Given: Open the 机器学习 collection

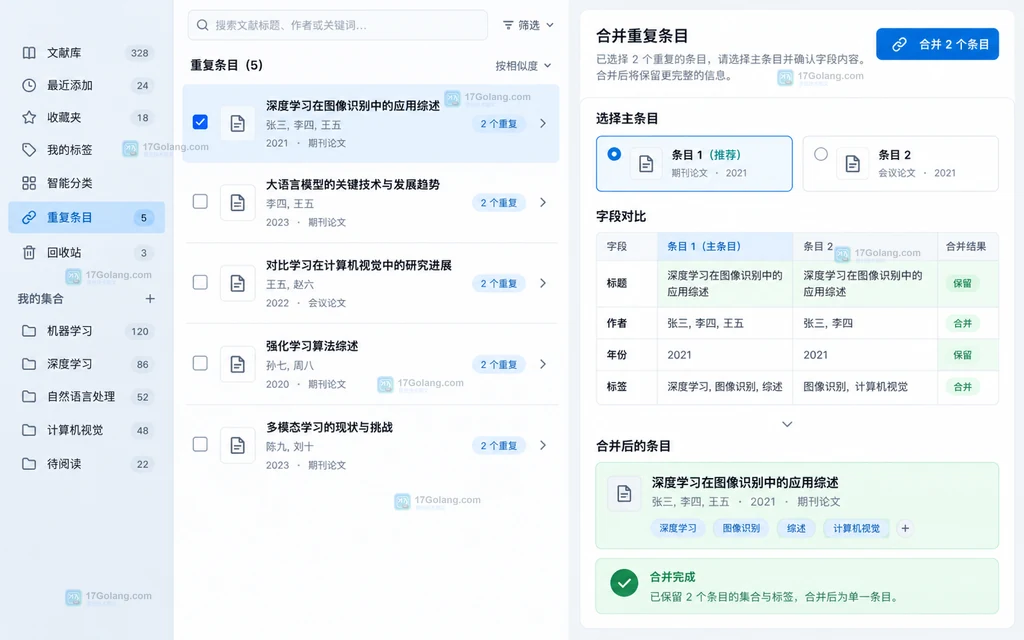Looking at the screenshot, I should 87,331.
